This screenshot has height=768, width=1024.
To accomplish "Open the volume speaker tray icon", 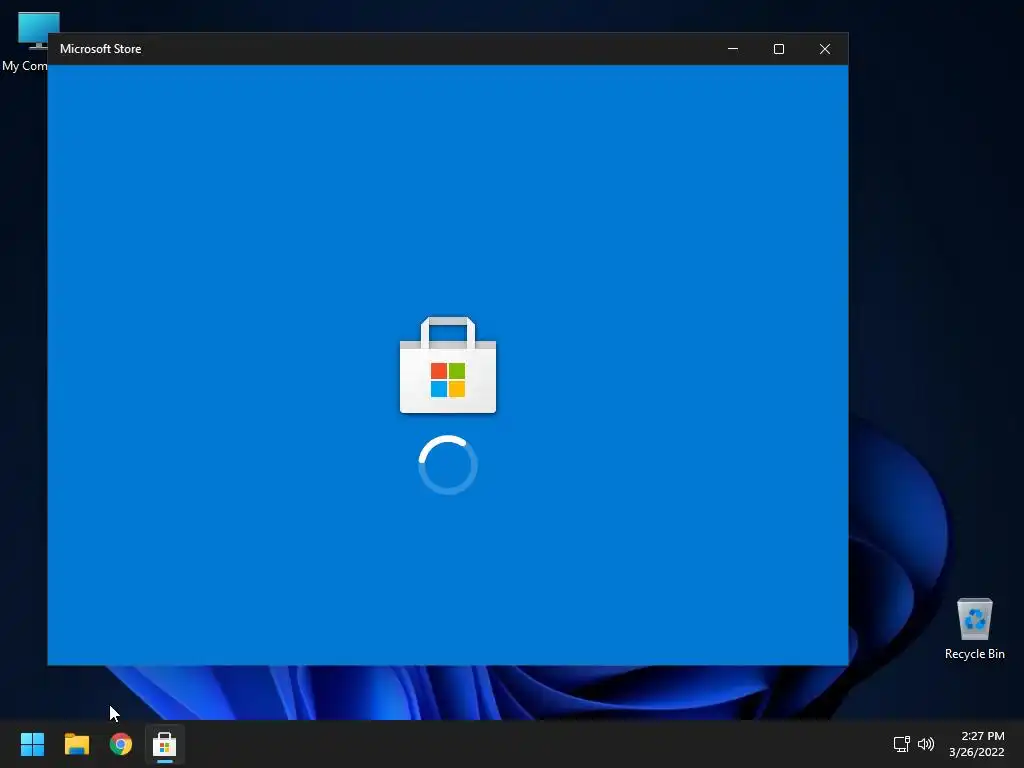I will pyautogui.click(x=926, y=744).
